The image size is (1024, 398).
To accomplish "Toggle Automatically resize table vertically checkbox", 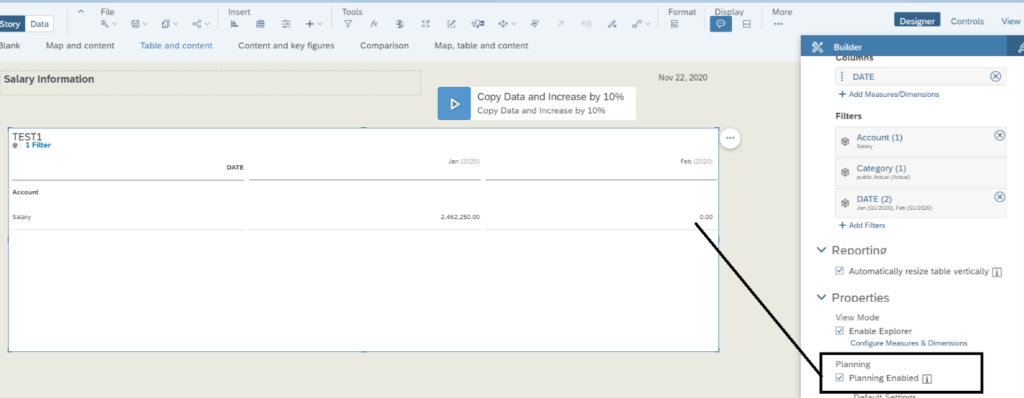I will point(839,271).
